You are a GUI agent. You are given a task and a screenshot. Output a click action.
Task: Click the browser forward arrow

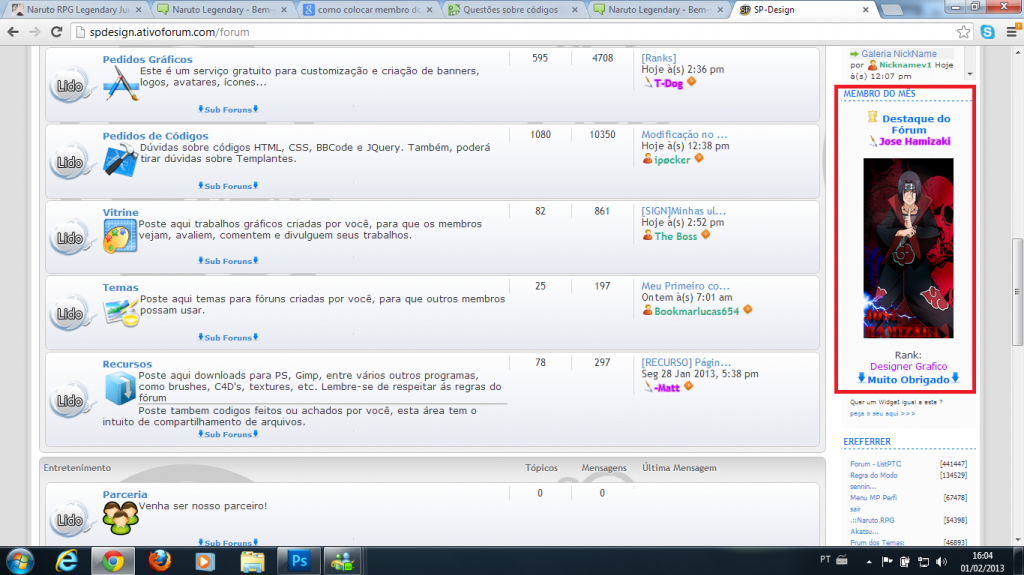pos(35,32)
